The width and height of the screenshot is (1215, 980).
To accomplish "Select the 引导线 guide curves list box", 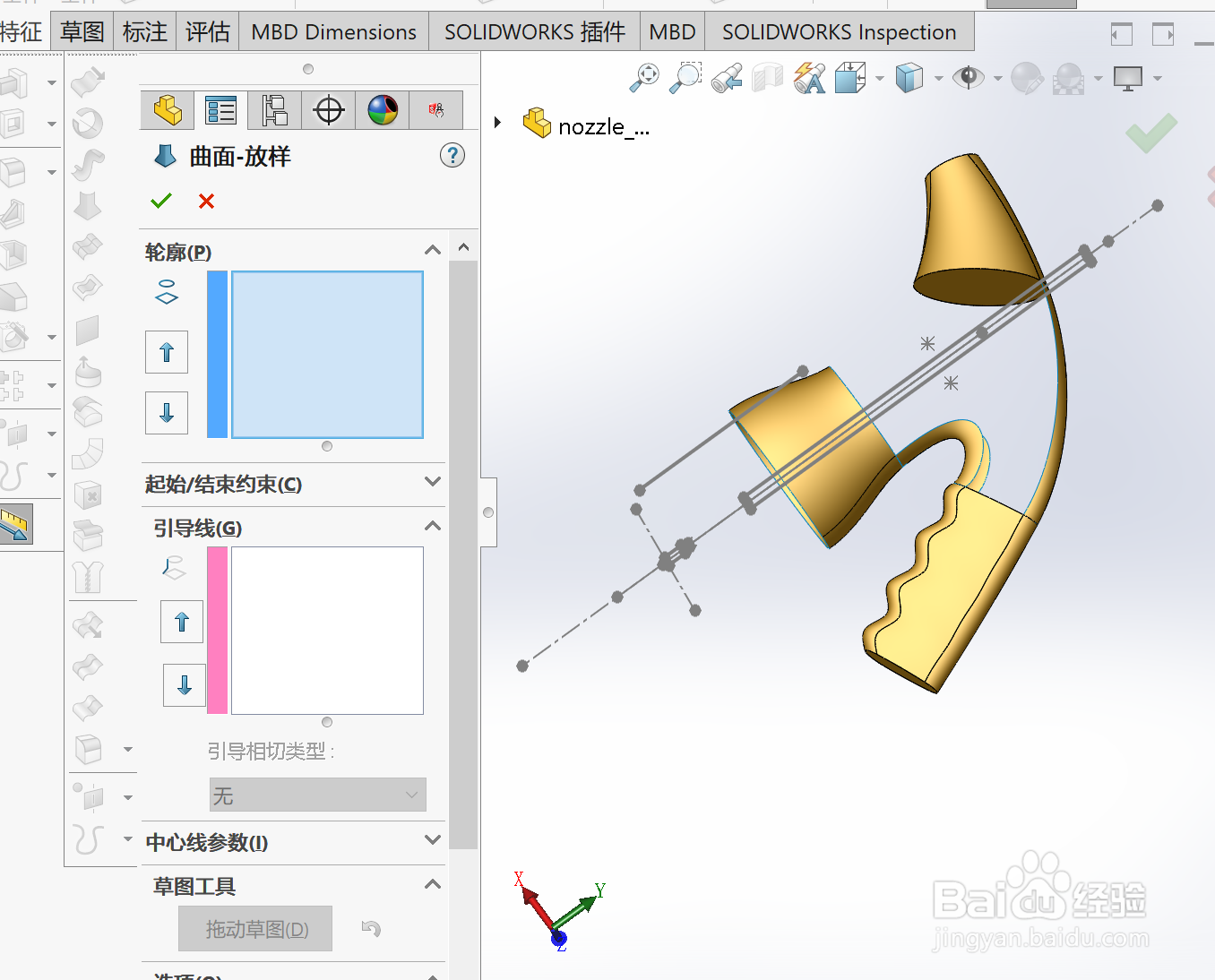I will coord(327,631).
